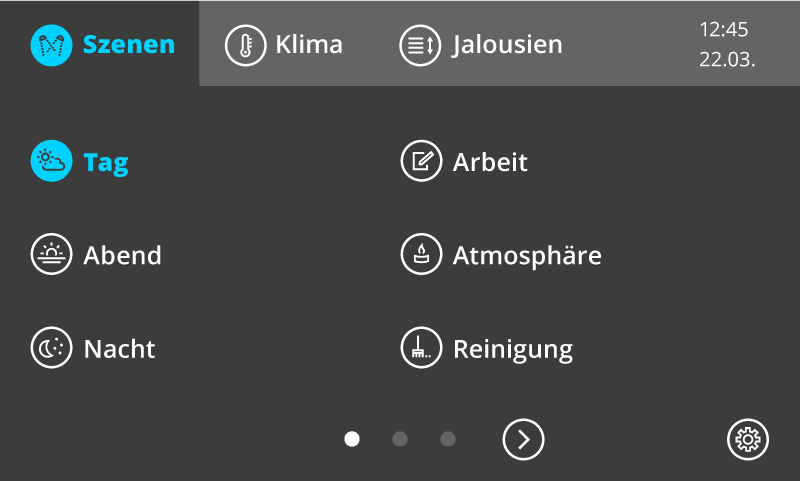The height and width of the screenshot is (481, 800).
Task: Click the Nacht moon icon
Action: point(51,349)
